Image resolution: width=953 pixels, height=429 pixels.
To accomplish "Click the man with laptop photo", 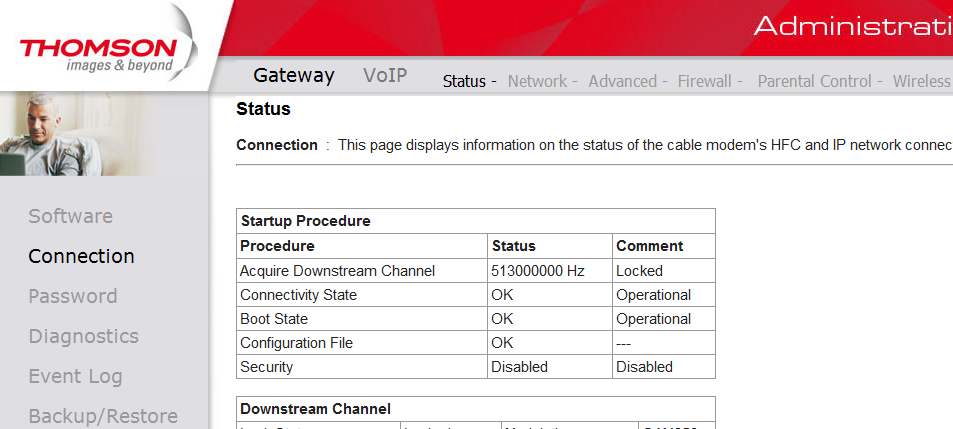I will click(104, 133).
